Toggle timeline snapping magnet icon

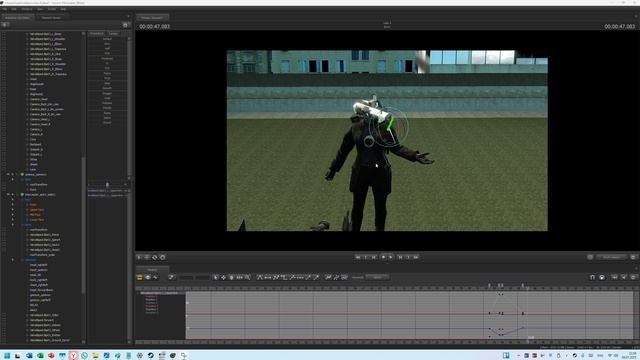click(592, 278)
